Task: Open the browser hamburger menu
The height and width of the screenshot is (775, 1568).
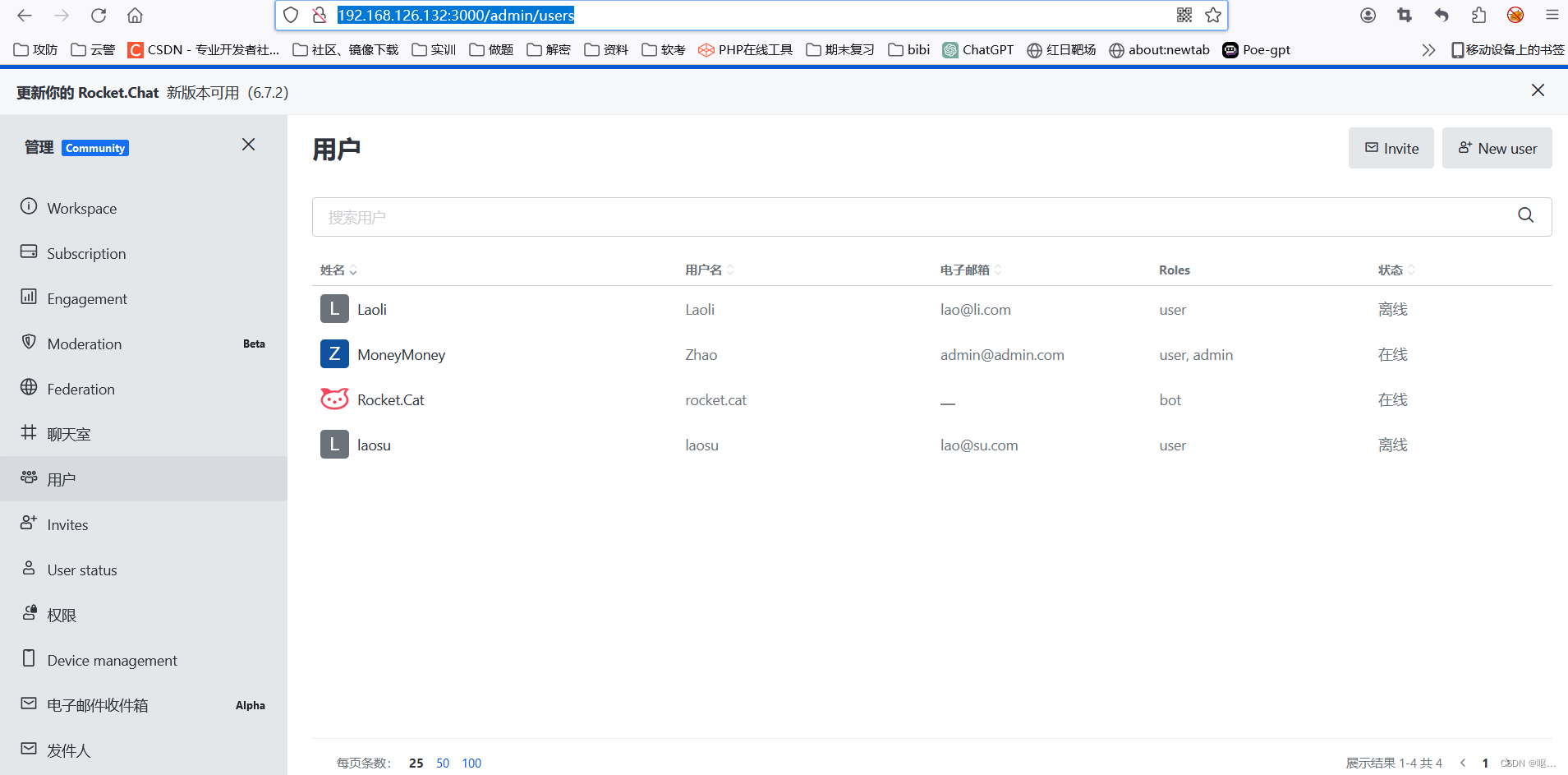Action: point(1552,15)
